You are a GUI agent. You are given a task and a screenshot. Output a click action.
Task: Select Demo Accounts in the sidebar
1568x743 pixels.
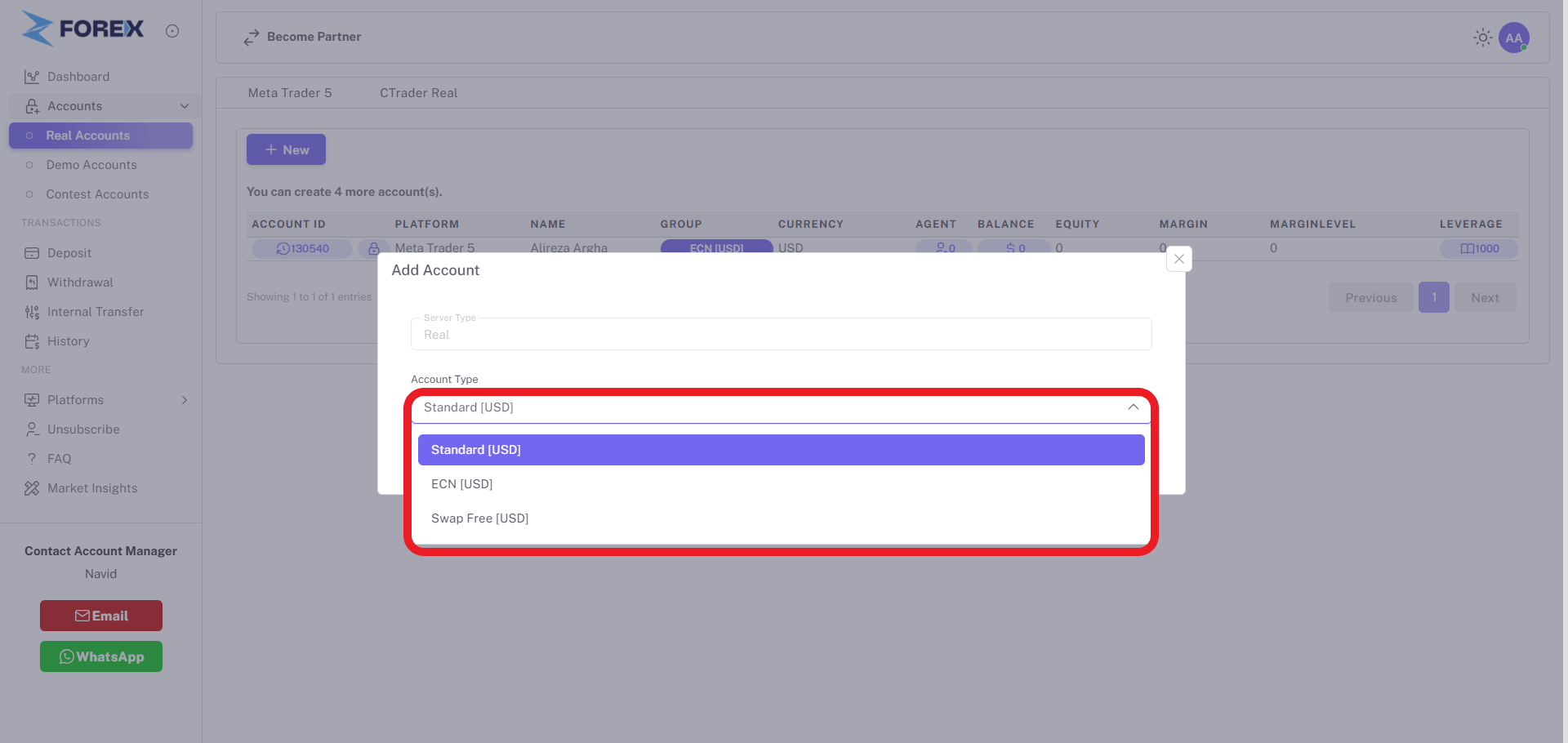point(91,165)
